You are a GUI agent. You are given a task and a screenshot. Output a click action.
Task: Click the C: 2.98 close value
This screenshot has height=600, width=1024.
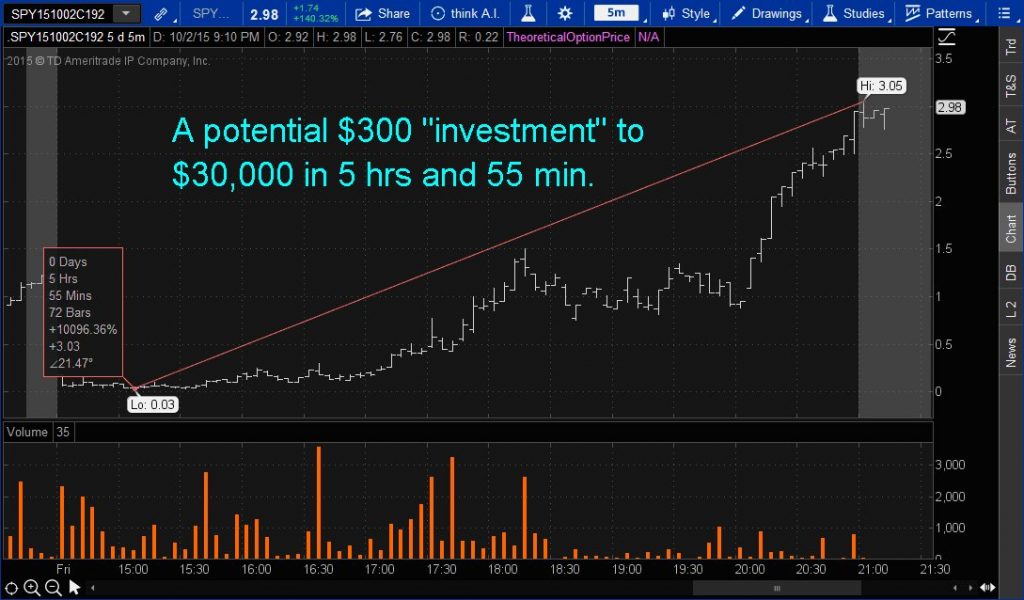tap(431, 37)
